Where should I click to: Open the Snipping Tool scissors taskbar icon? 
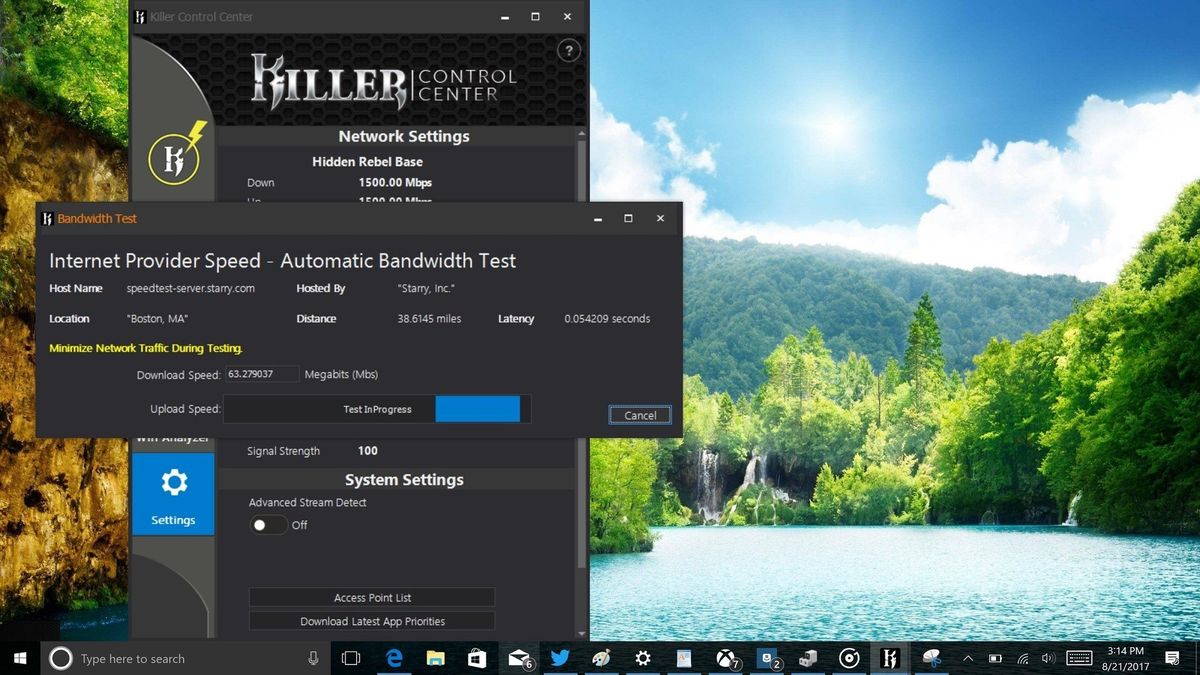tap(932, 658)
